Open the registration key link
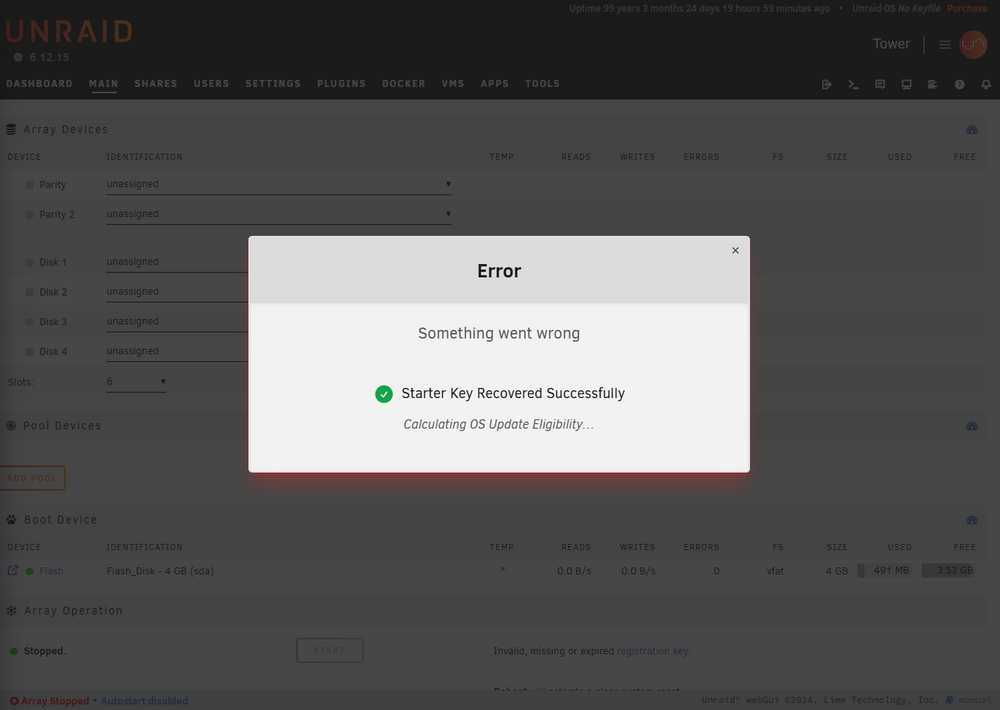Screen dimensions: 1000x710 point(652,651)
